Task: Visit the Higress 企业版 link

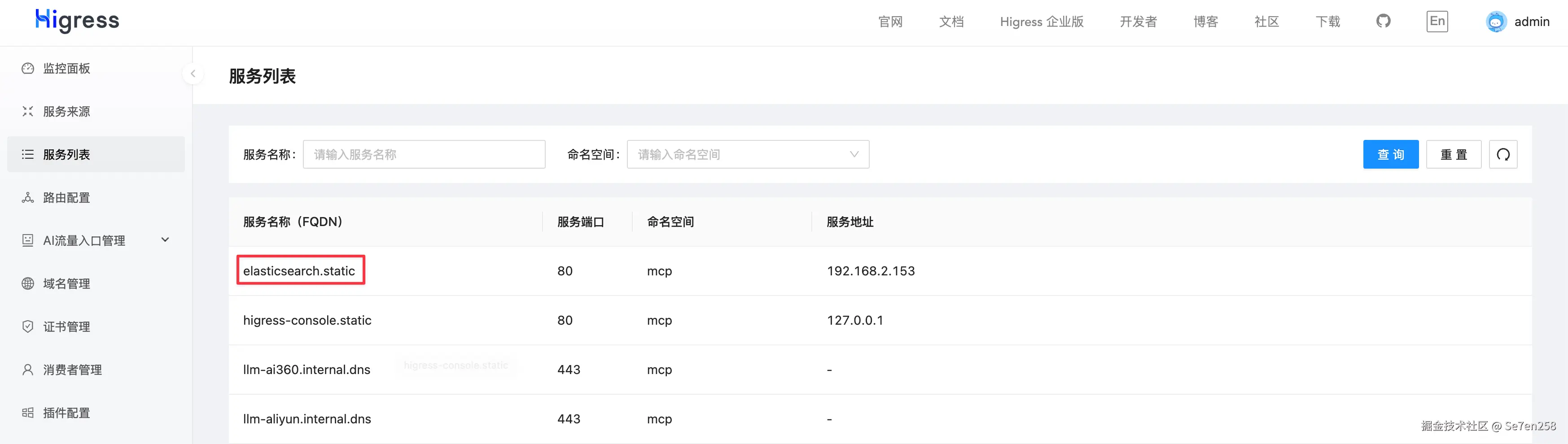Action: (x=1042, y=22)
